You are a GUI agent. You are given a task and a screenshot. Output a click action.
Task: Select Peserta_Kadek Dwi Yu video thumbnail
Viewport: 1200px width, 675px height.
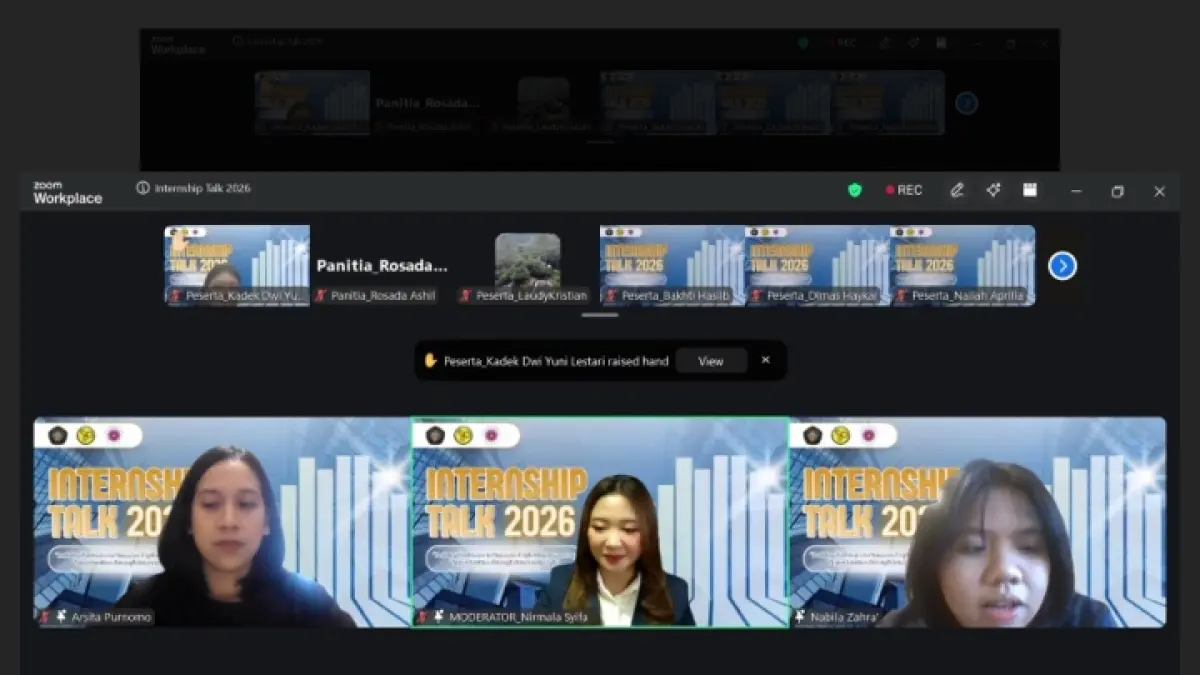tap(237, 265)
